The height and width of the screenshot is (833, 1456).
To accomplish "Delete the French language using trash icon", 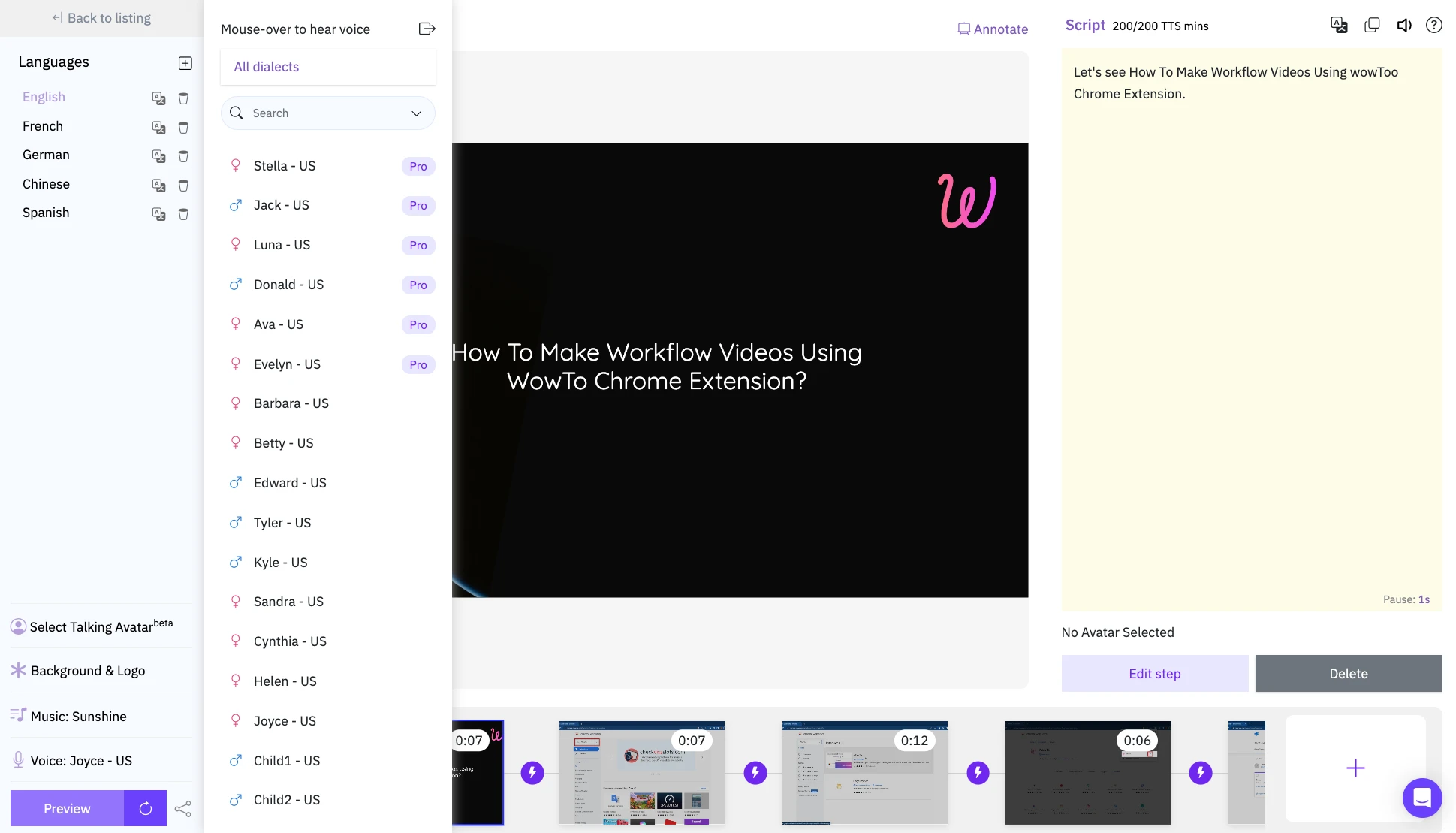I will coord(183,128).
